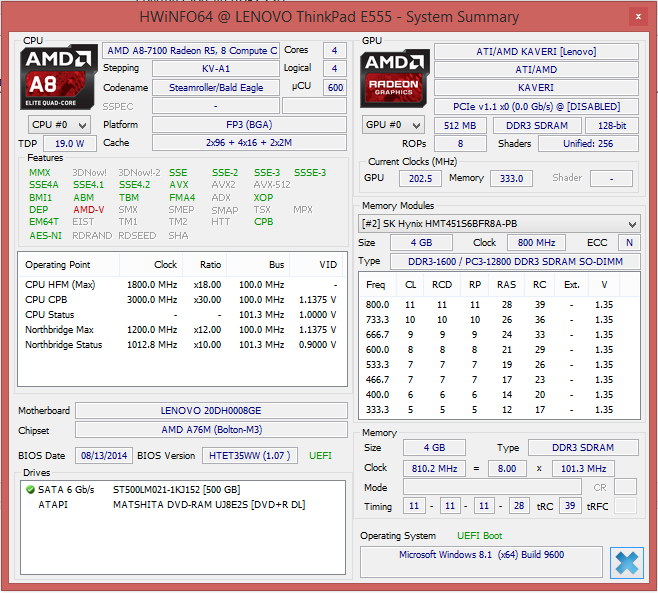Screen dimensions: 658x593
Task: Click the Freq column header in timing table
Action: coord(376,285)
